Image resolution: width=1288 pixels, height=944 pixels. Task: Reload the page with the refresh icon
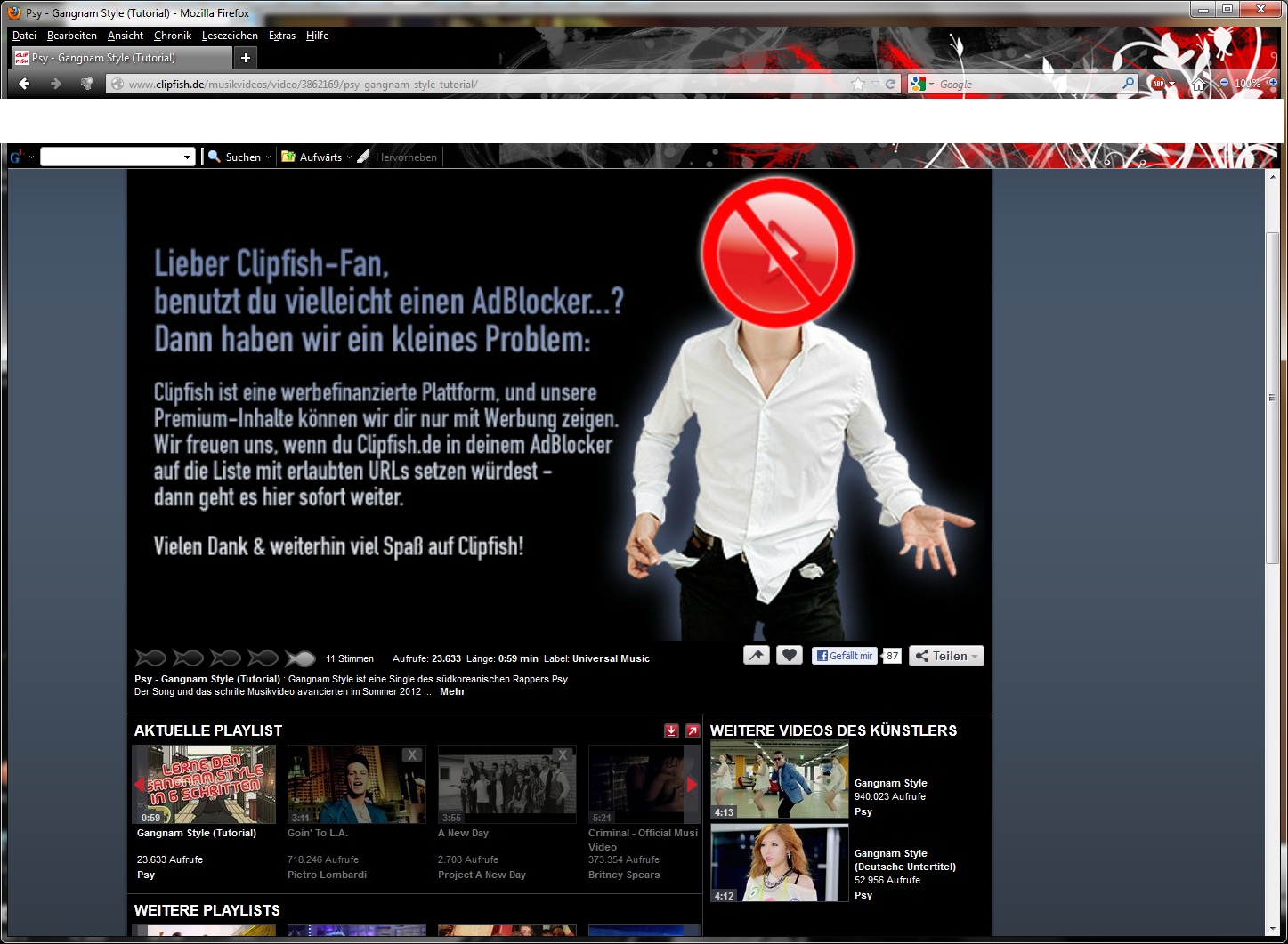coord(890,84)
